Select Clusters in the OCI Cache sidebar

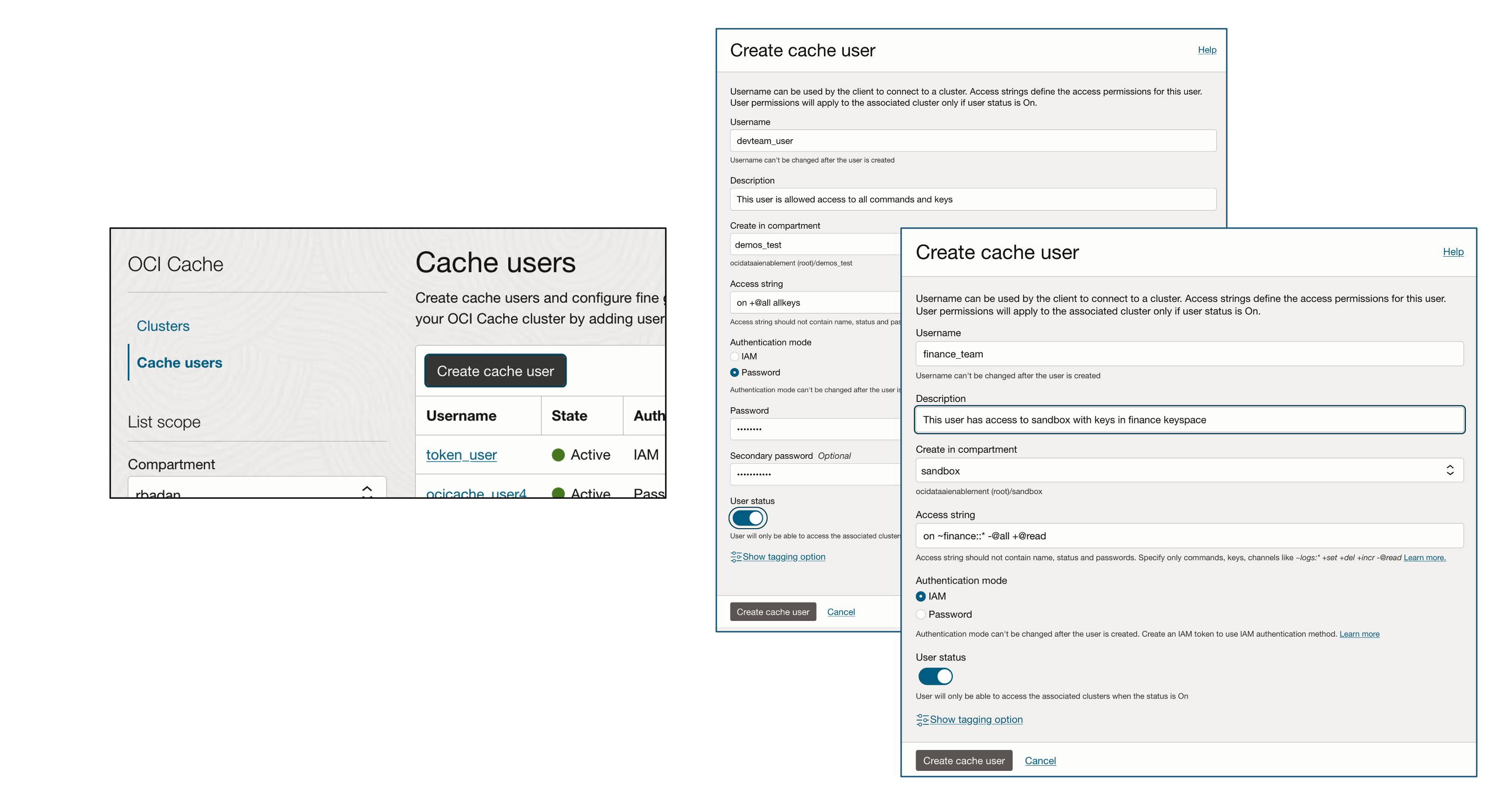pos(163,326)
